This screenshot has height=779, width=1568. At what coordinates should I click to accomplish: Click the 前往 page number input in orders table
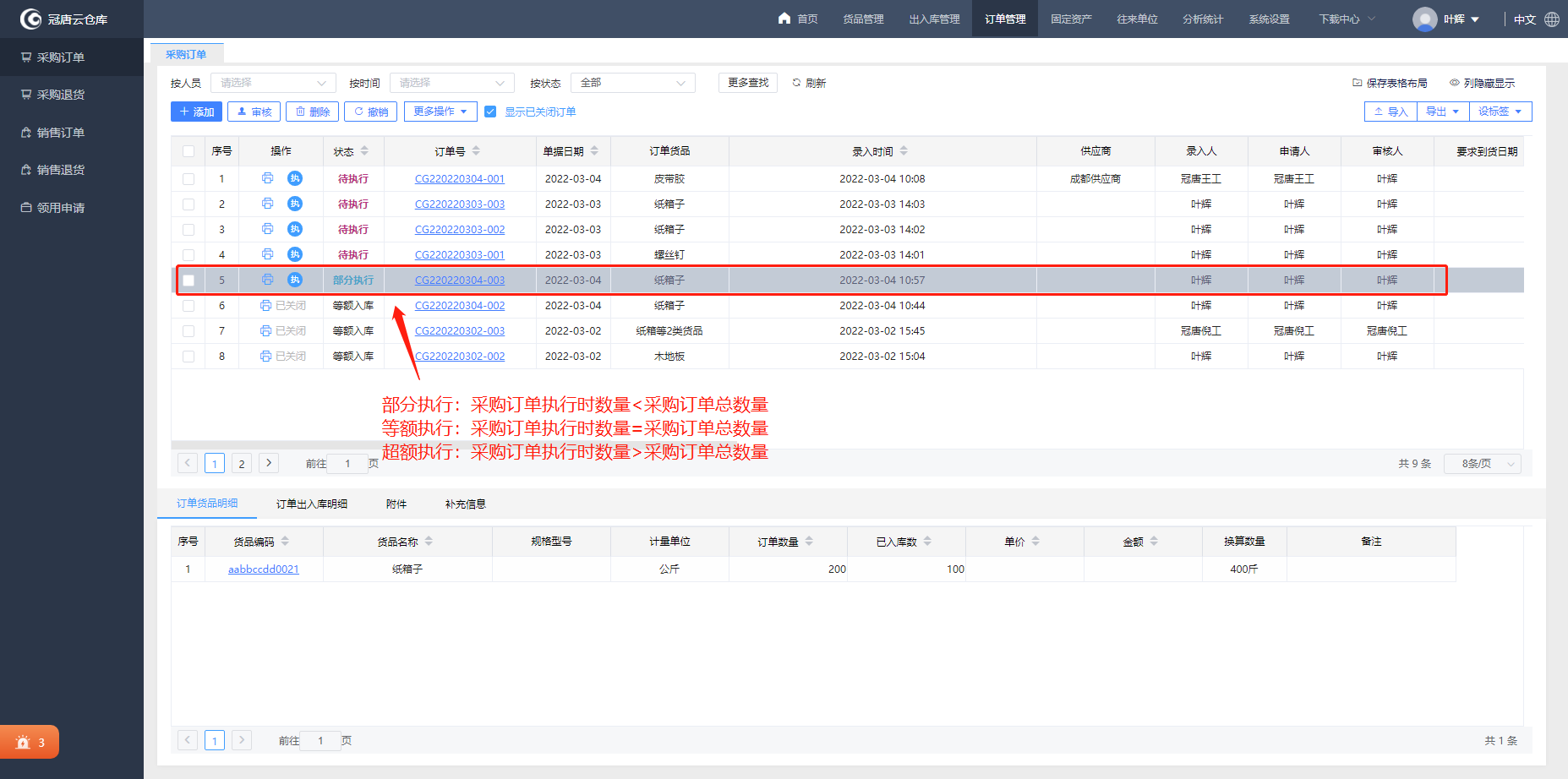point(347,463)
